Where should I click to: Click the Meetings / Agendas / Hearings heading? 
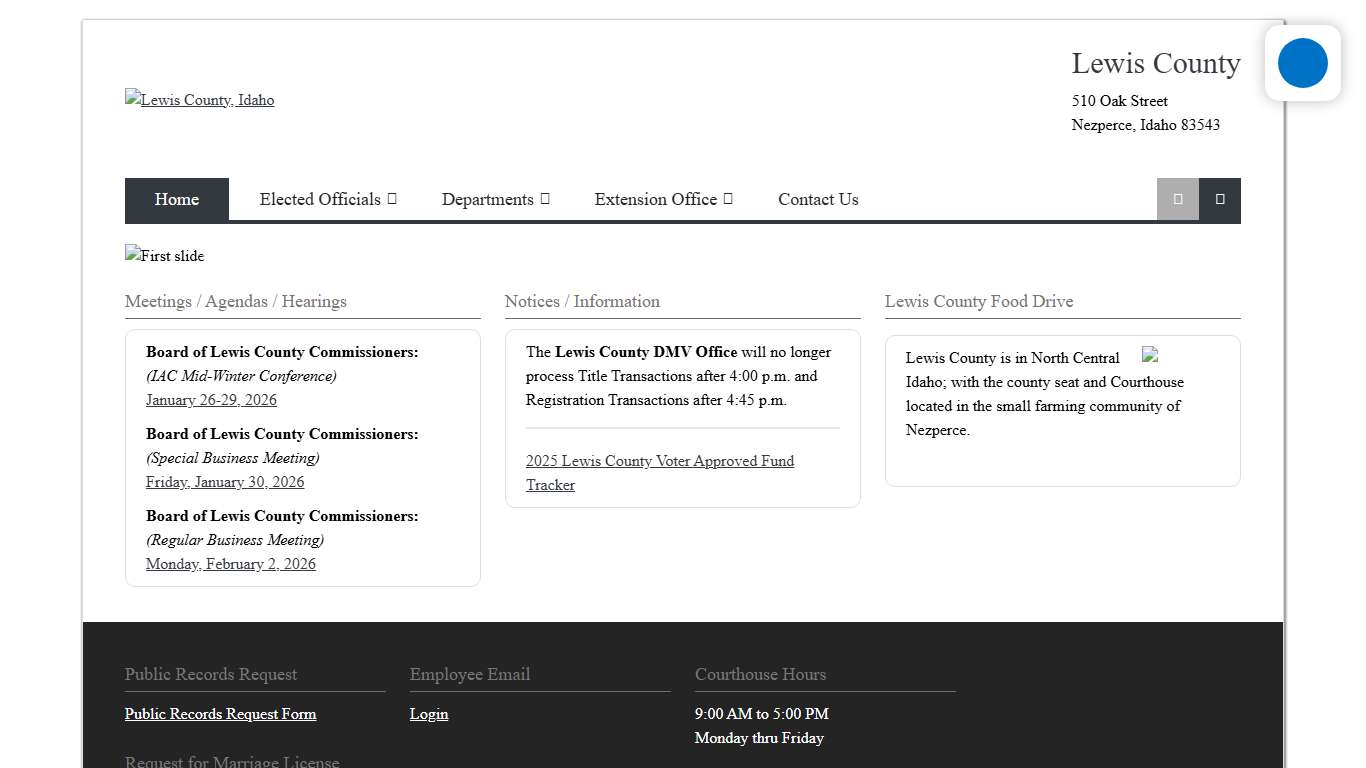[x=236, y=301]
